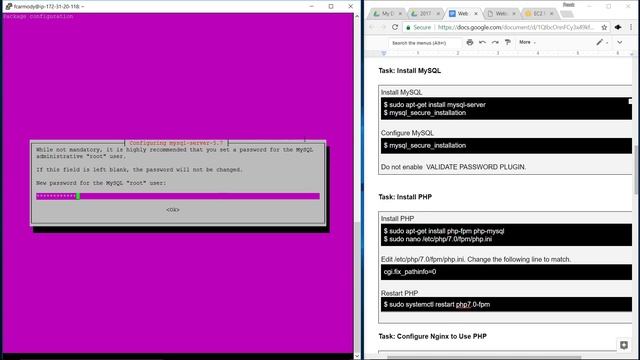Viewport: 640px width, 360px height.
Task: Open a new browser tab
Action: [x=567, y=14]
